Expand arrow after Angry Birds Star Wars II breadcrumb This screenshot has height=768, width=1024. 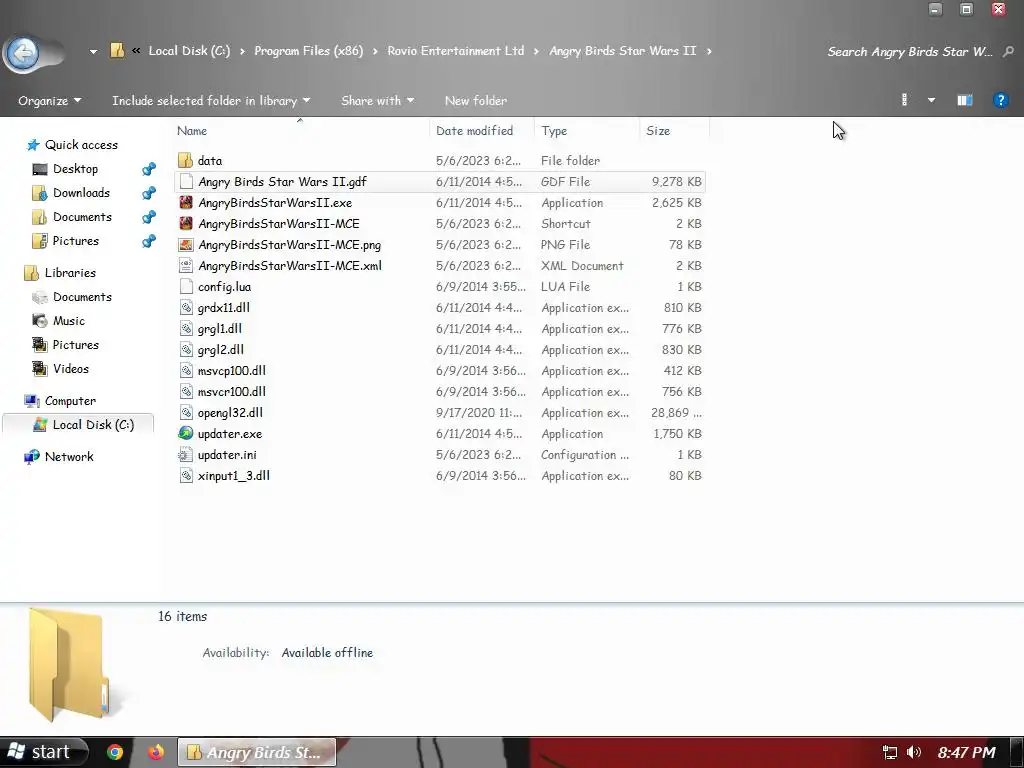coord(709,51)
